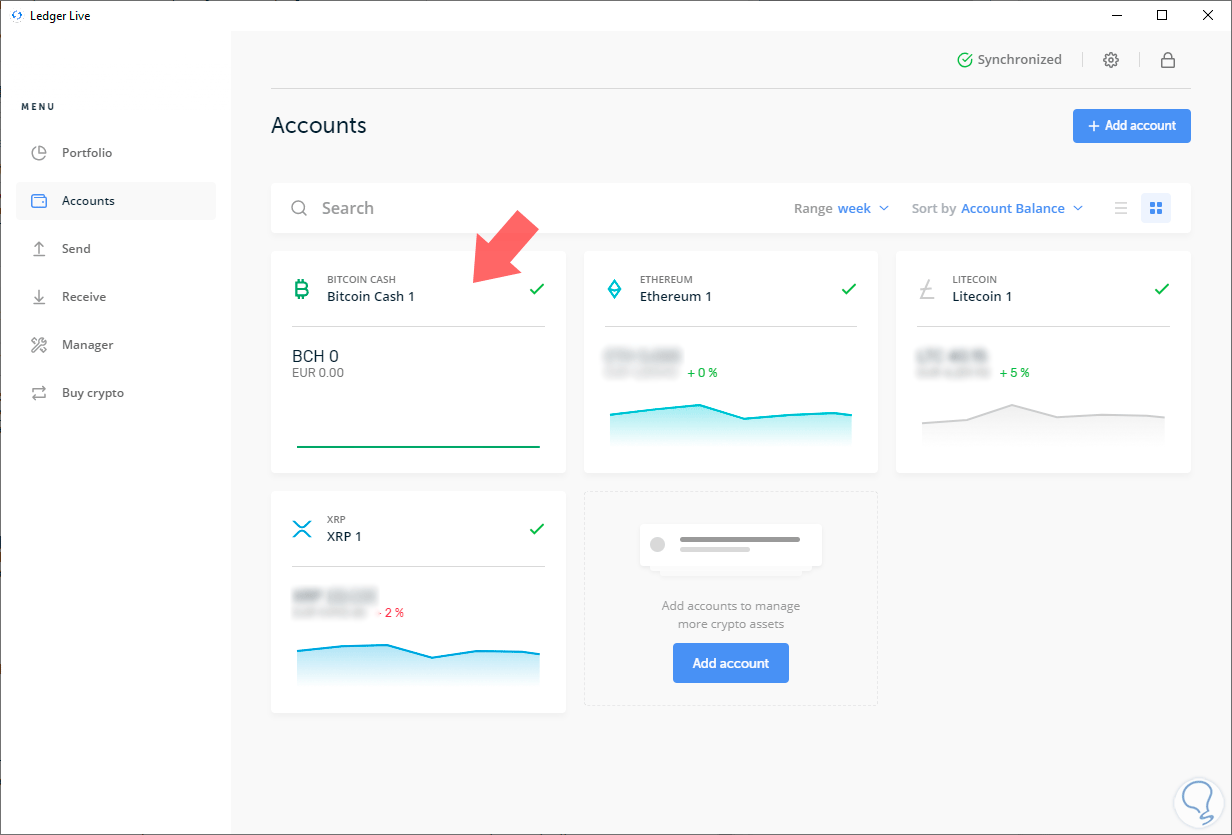The width and height of the screenshot is (1232, 835).
Task: Open the XRP 1 price chart
Action: [x=418, y=664]
